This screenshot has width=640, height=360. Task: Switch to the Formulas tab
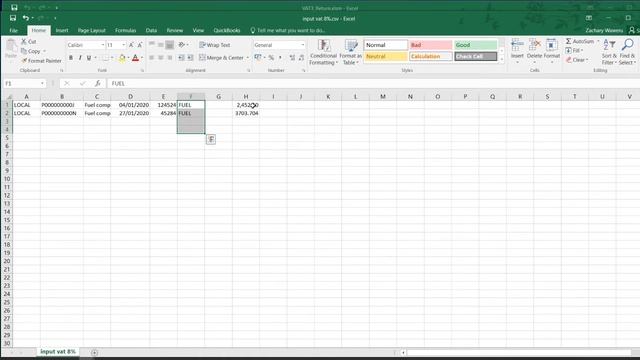point(125,31)
